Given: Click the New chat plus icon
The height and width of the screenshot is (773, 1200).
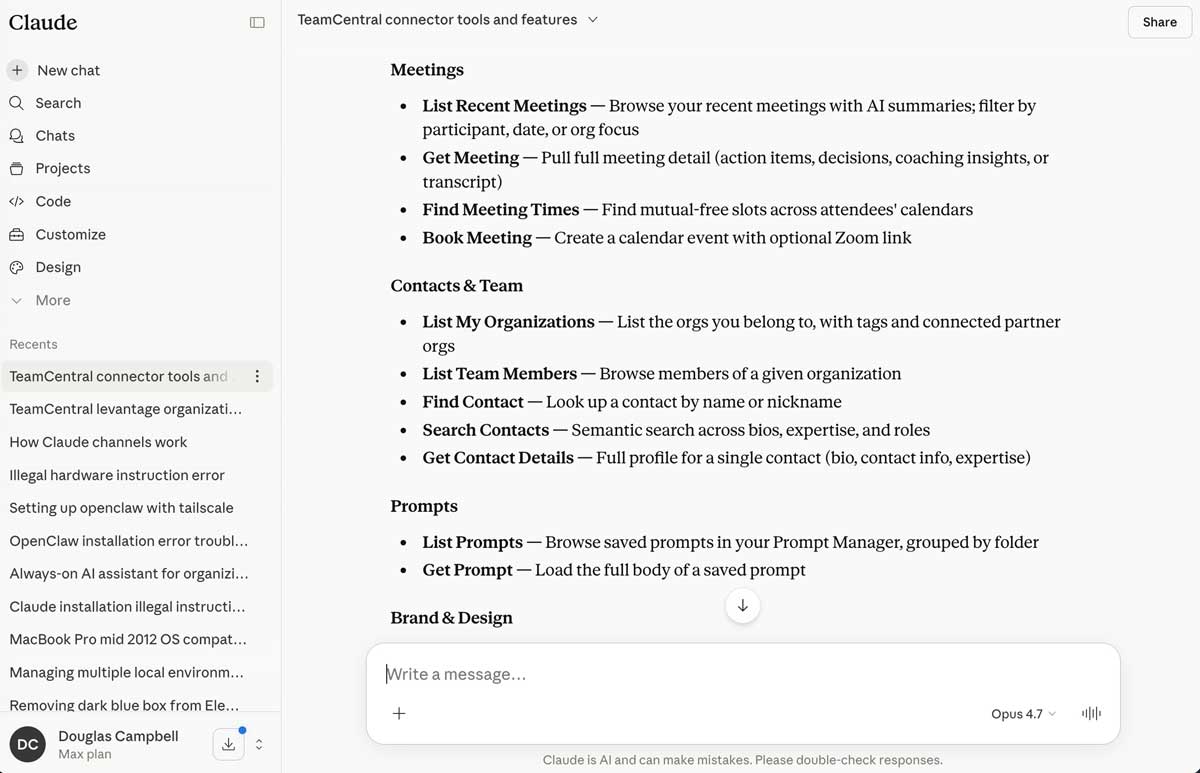Looking at the screenshot, I should click(17, 70).
